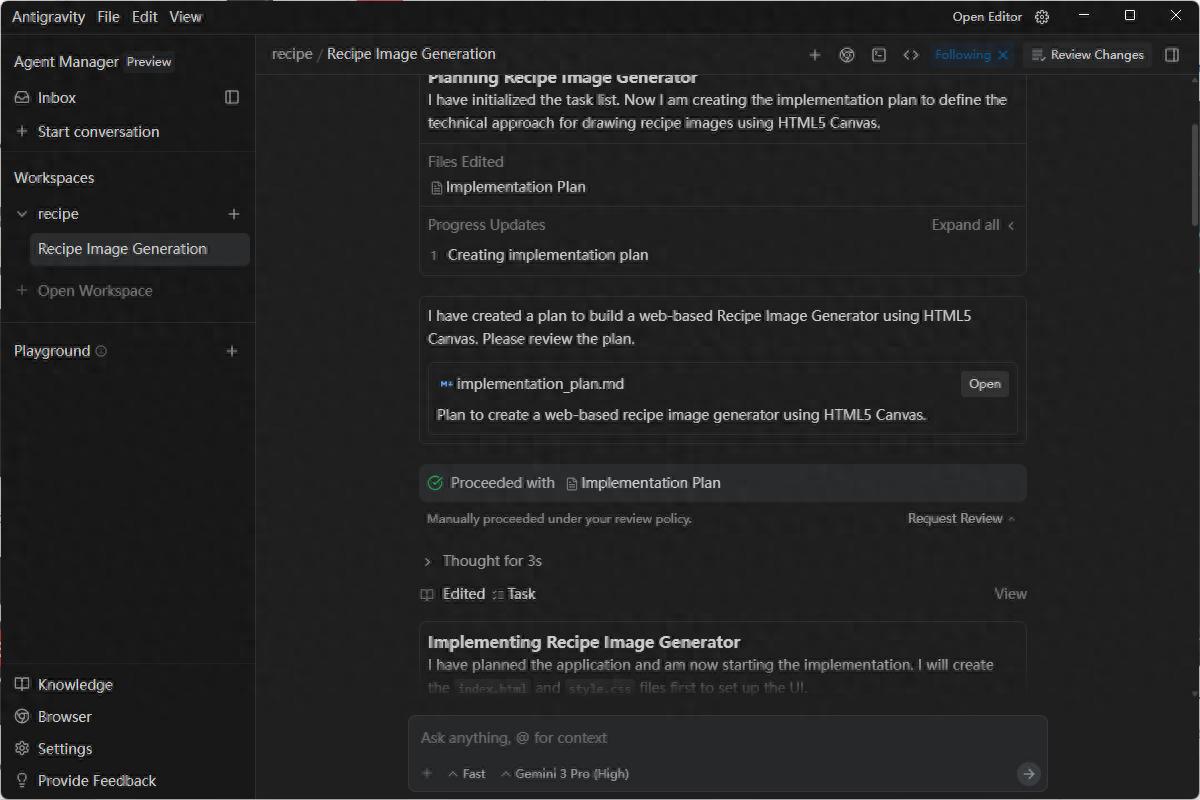Dismiss the Following mode toggle
The height and width of the screenshot is (800, 1200).
click(x=1003, y=55)
